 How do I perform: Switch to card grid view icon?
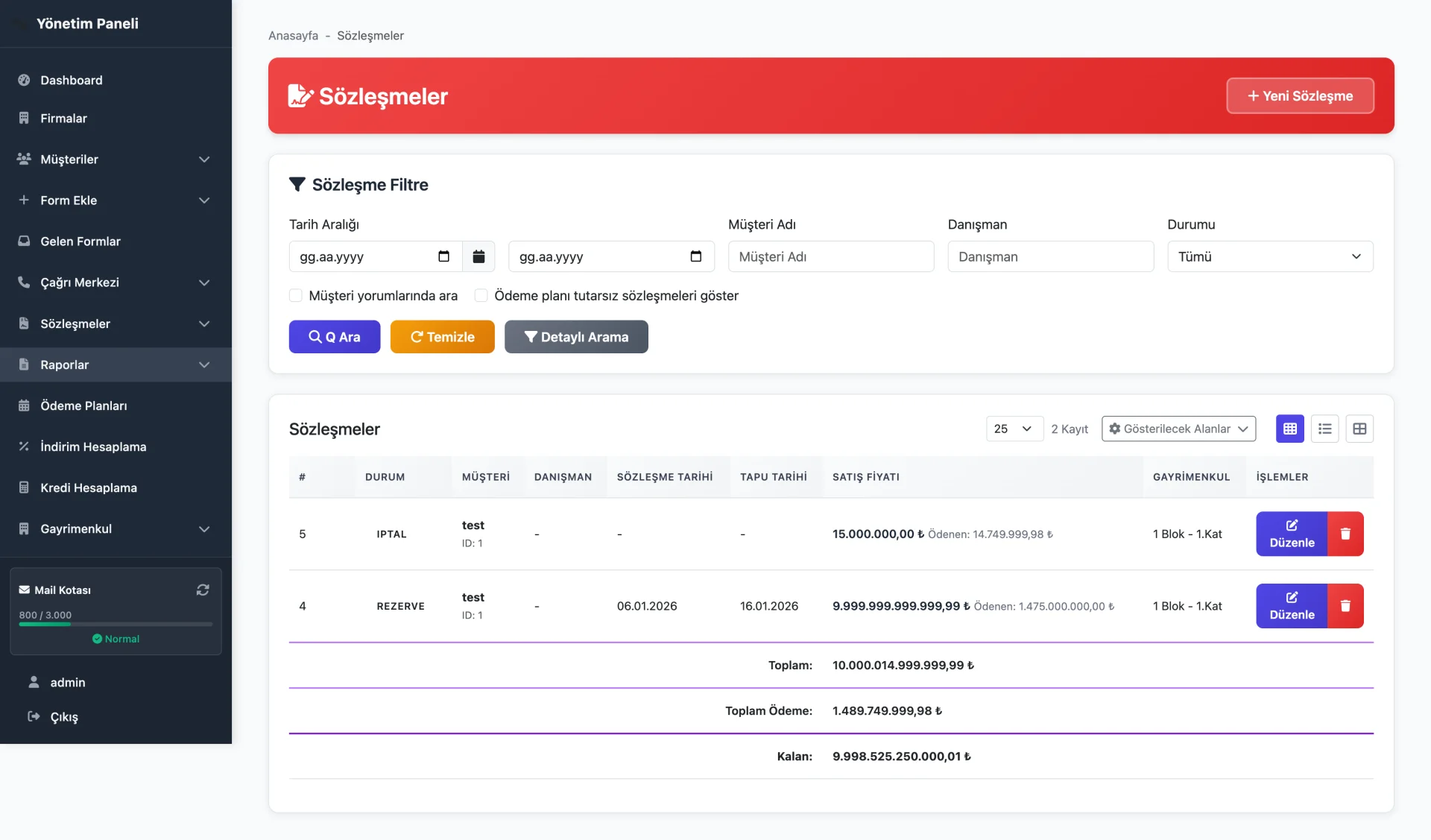[x=1359, y=429]
